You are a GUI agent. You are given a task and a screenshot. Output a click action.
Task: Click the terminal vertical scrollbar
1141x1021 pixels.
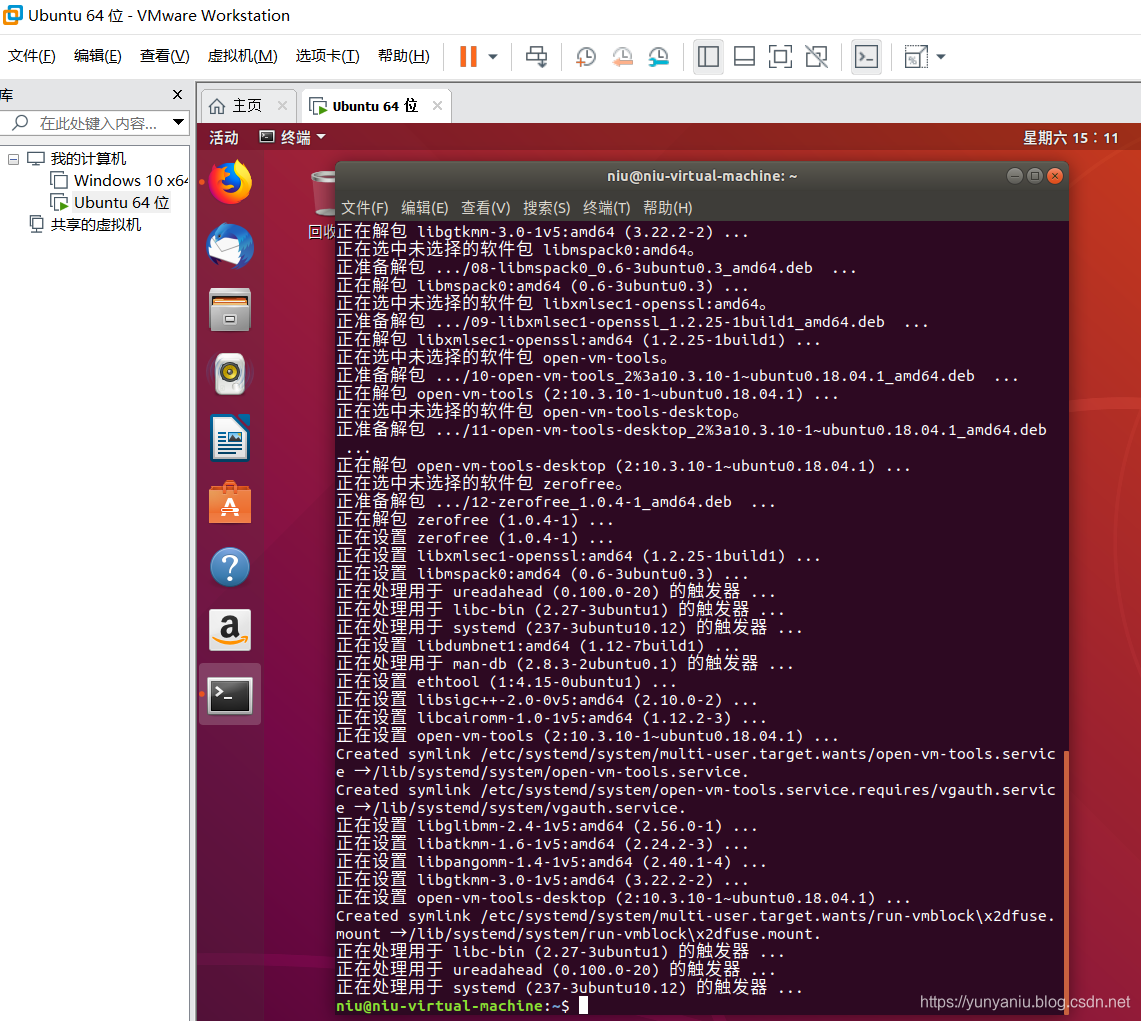(x=1066, y=881)
